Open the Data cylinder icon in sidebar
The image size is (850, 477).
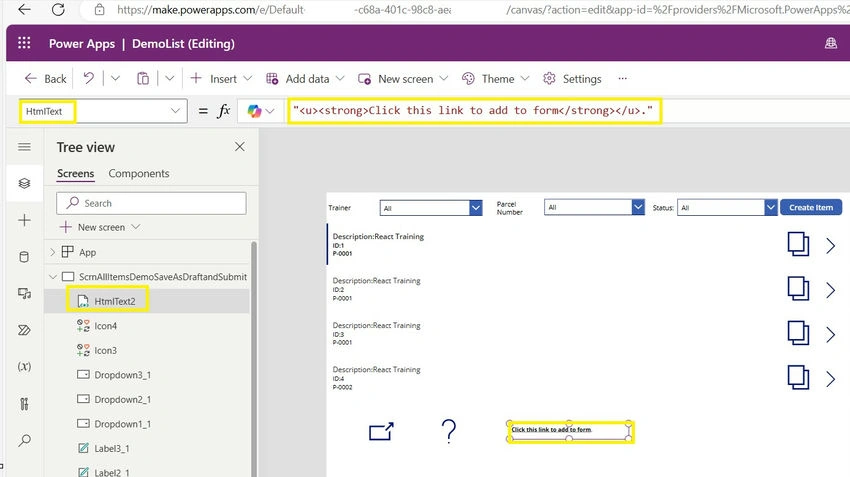(24, 256)
